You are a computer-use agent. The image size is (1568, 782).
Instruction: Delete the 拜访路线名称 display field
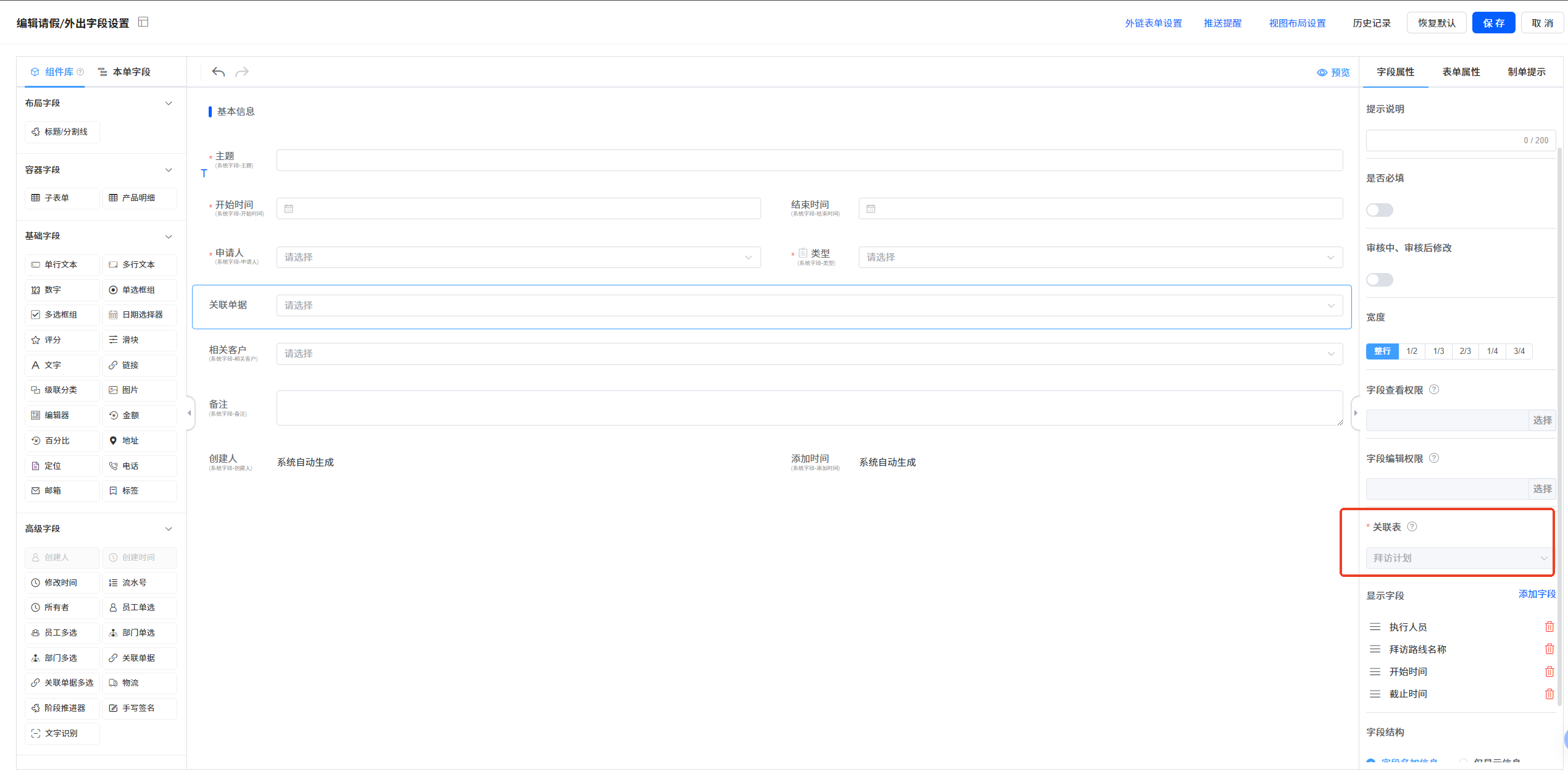tap(1549, 649)
